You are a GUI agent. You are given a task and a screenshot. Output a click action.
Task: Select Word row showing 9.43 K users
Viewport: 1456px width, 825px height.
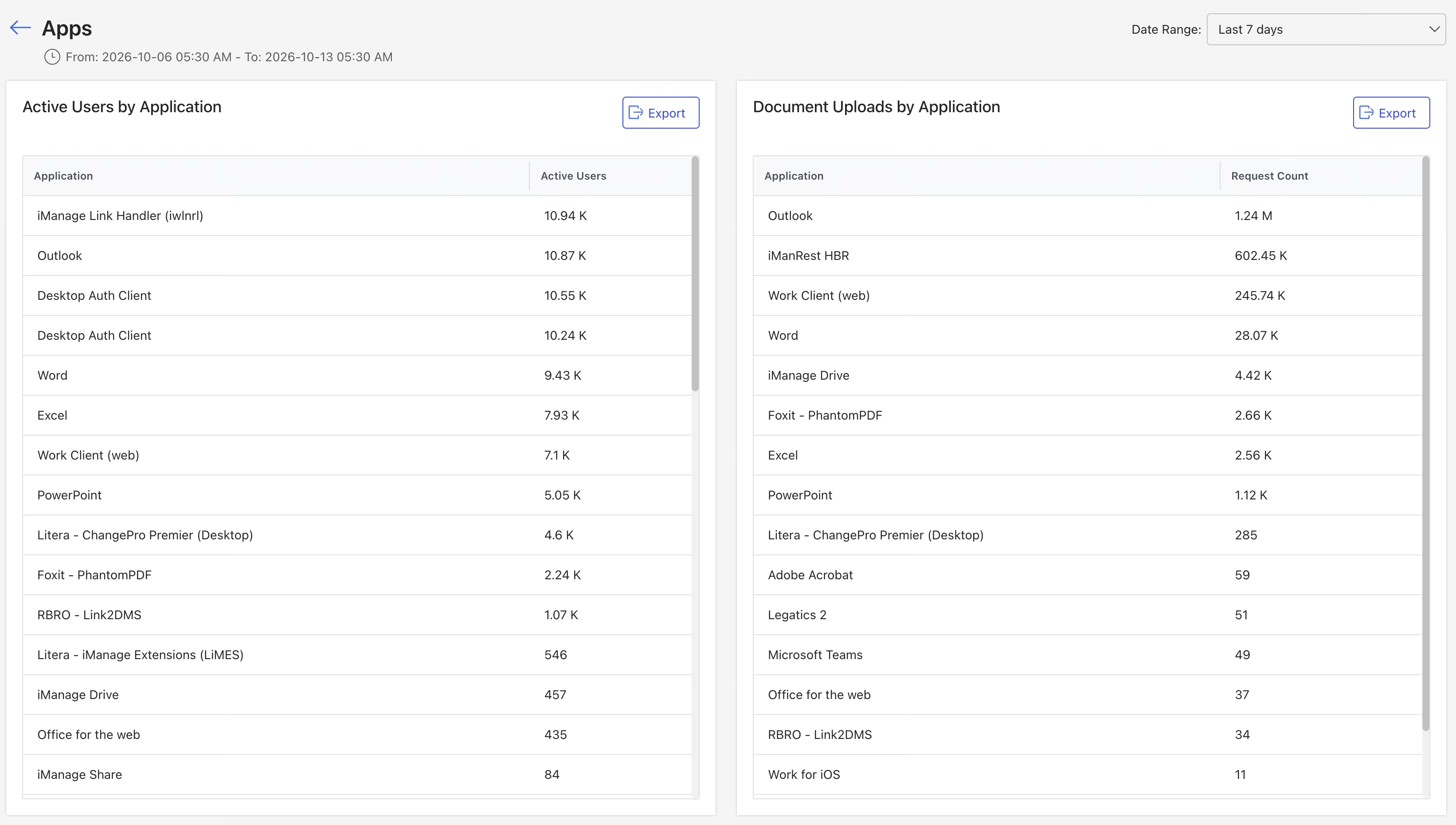coord(357,376)
